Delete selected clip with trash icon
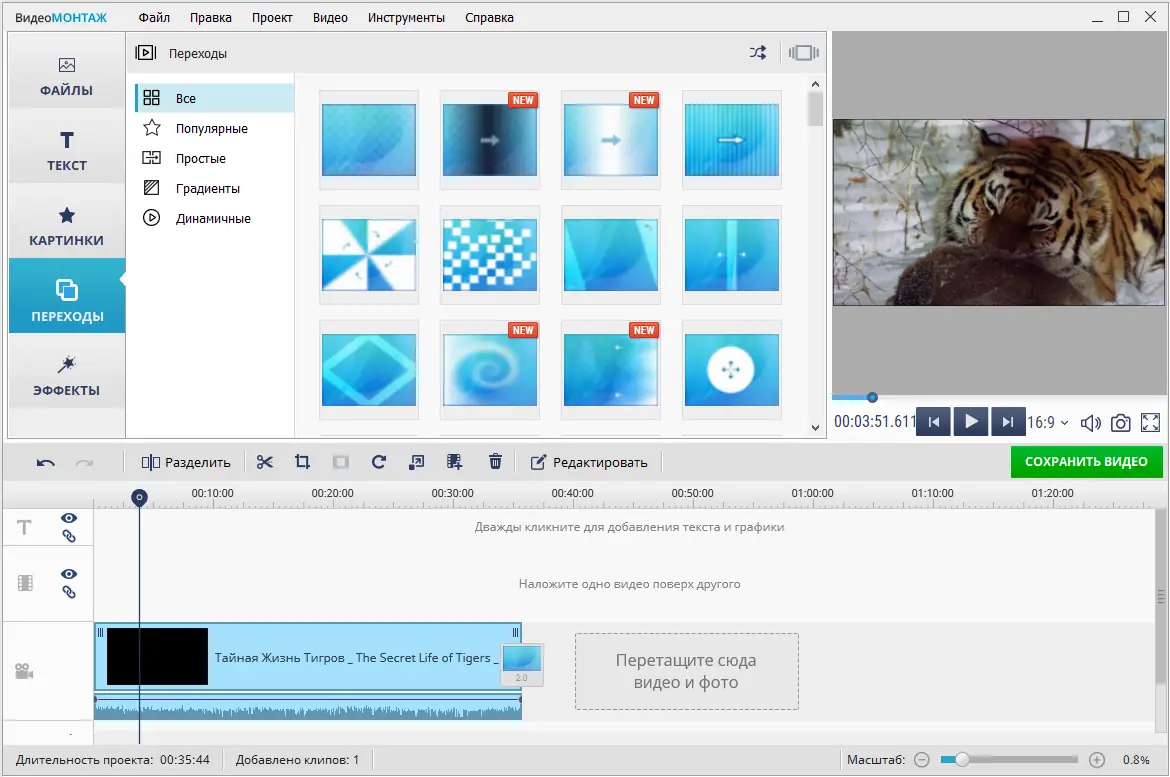 [495, 462]
